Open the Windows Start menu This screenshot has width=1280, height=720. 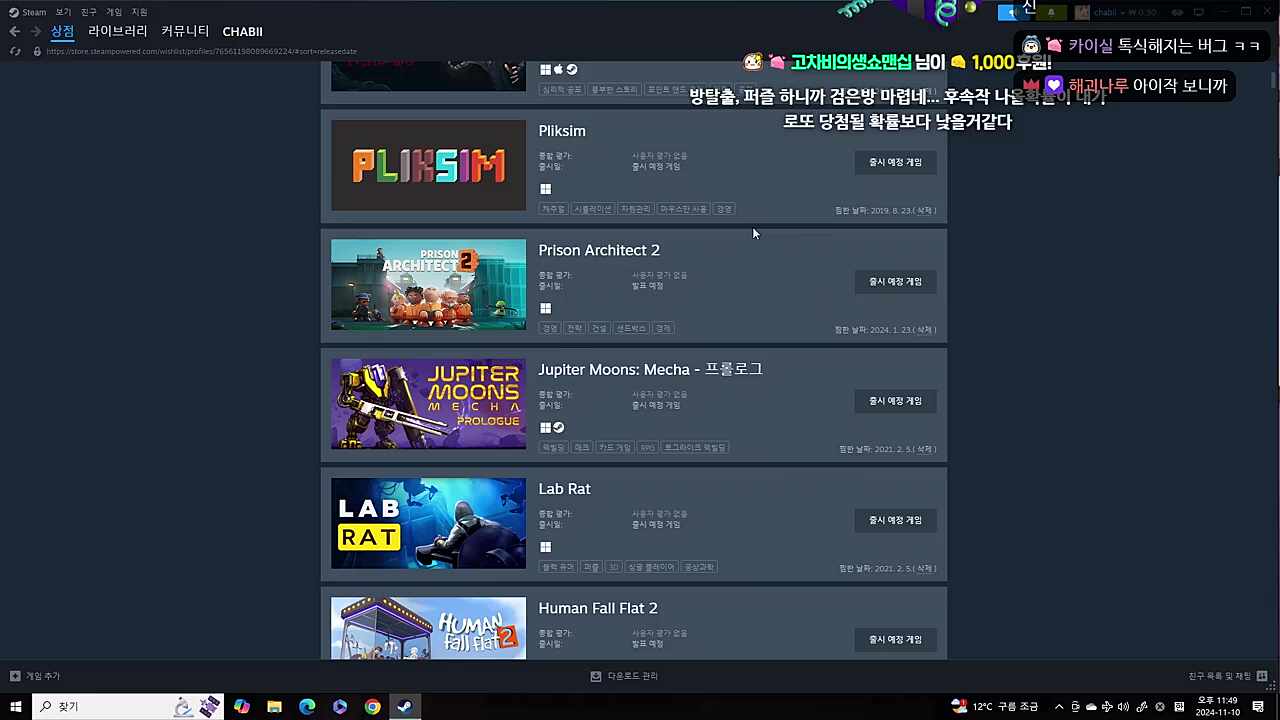click(16, 707)
